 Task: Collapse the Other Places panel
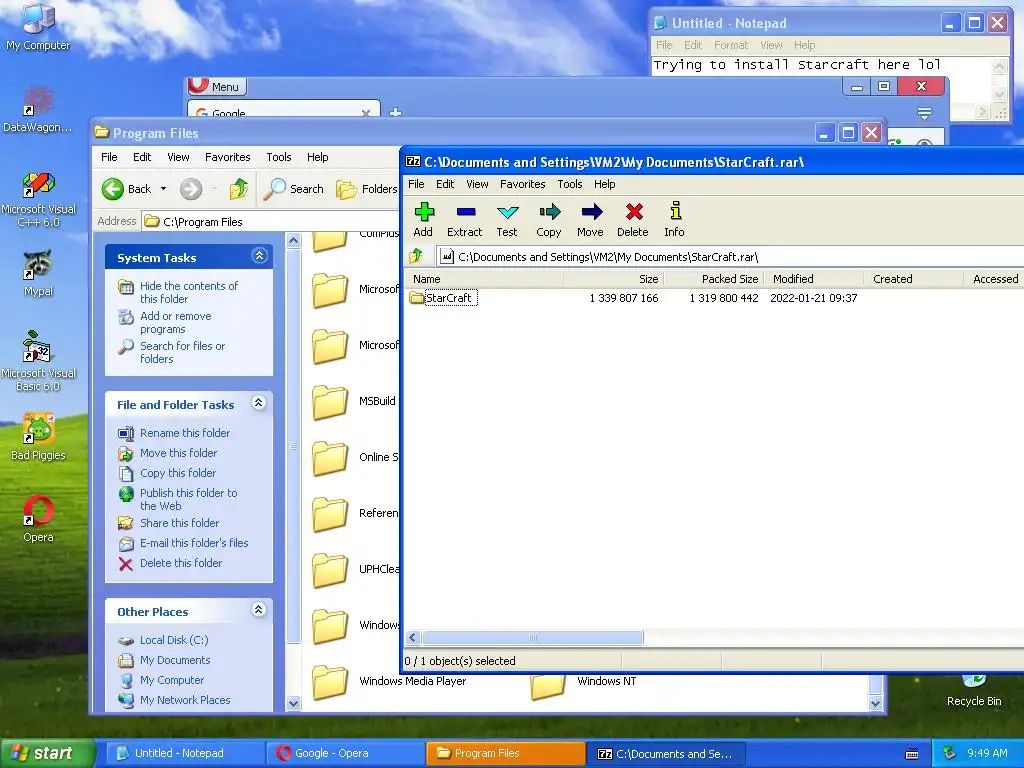coord(259,610)
